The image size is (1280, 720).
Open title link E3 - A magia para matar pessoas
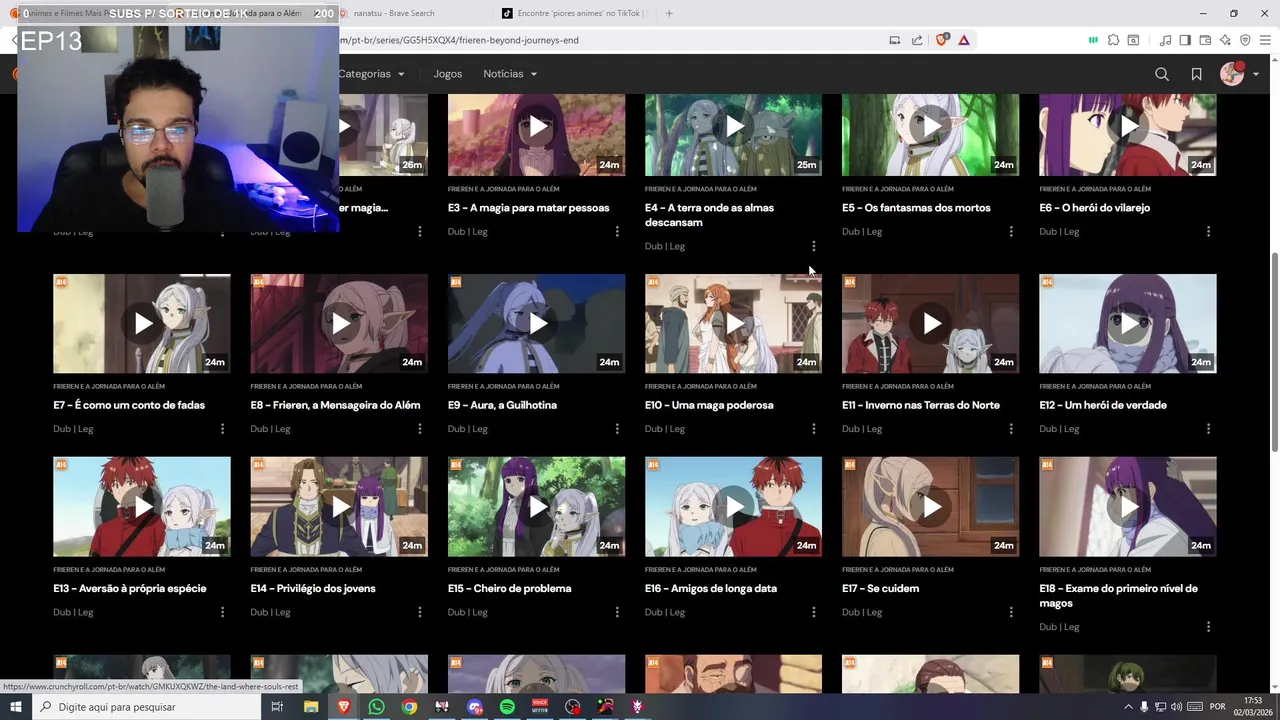(528, 208)
